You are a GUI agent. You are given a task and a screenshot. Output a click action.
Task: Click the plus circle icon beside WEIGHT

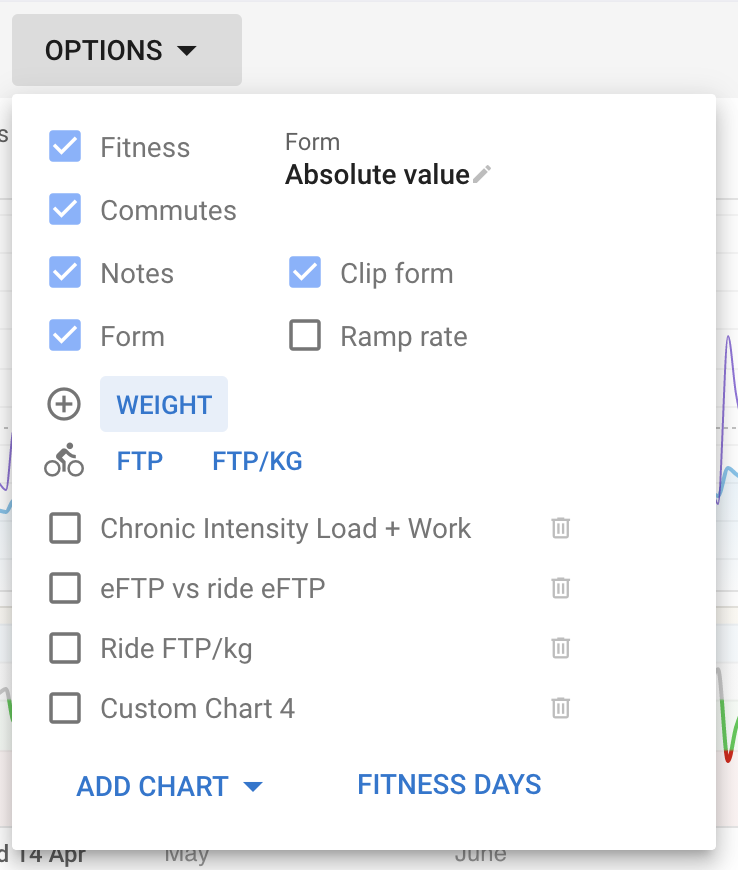click(x=64, y=404)
